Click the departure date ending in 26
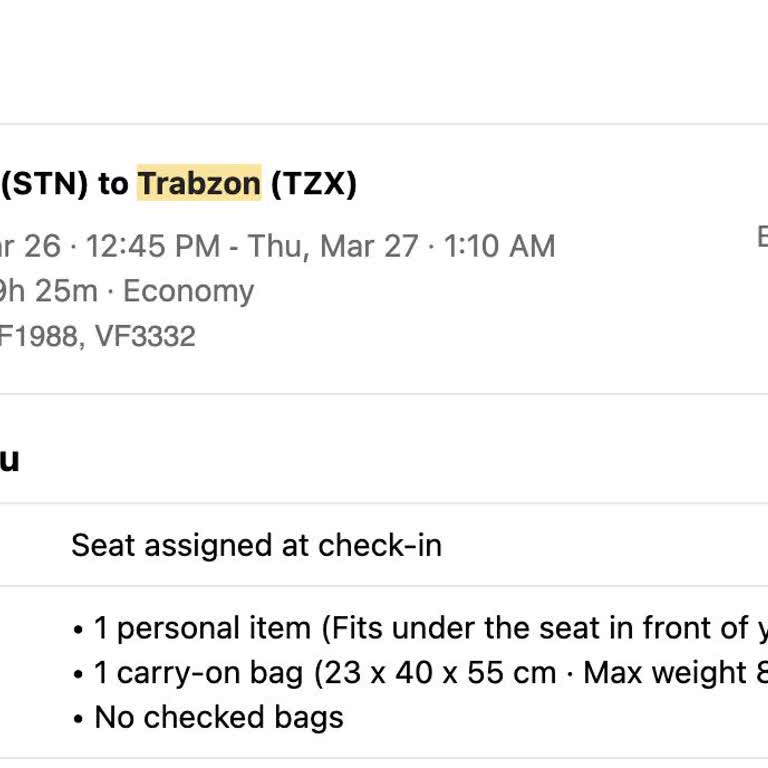The width and height of the screenshot is (768, 768). click(x=30, y=246)
